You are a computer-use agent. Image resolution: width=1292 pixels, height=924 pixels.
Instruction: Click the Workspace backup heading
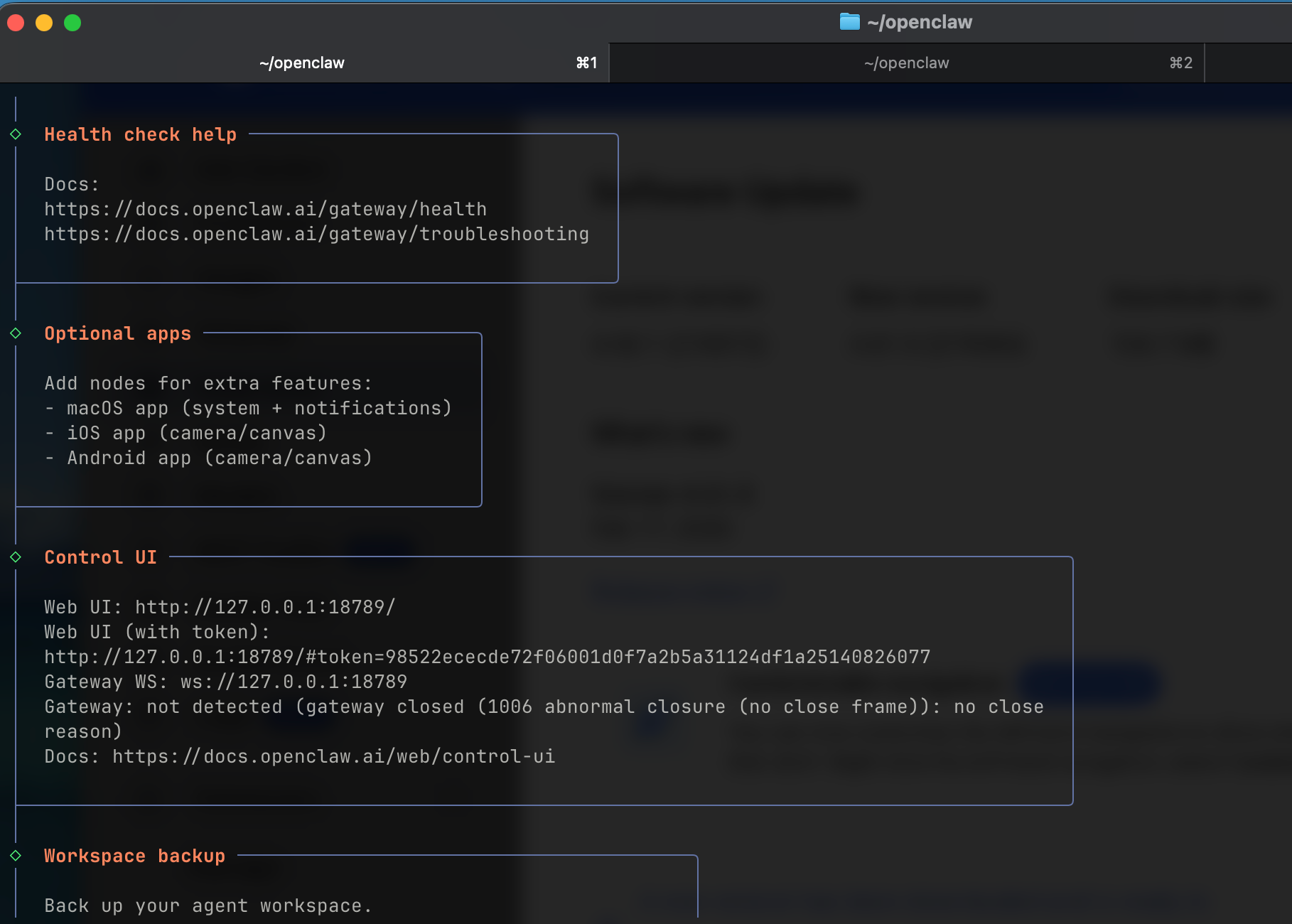tap(134, 856)
